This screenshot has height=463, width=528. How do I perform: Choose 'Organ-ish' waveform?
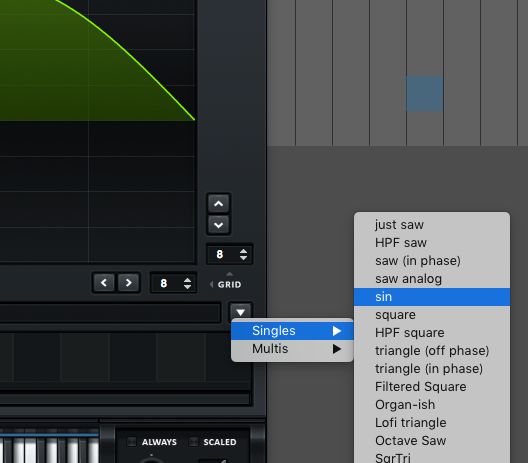click(x=432, y=405)
